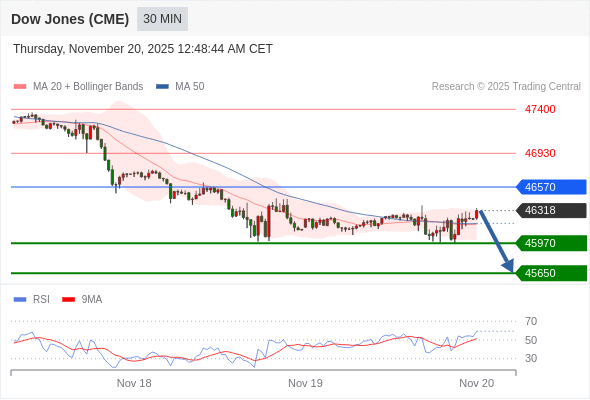Click the Nov 19 date axis label
This screenshot has width=590, height=400.
pyautogui.click(x=305, y=383)
